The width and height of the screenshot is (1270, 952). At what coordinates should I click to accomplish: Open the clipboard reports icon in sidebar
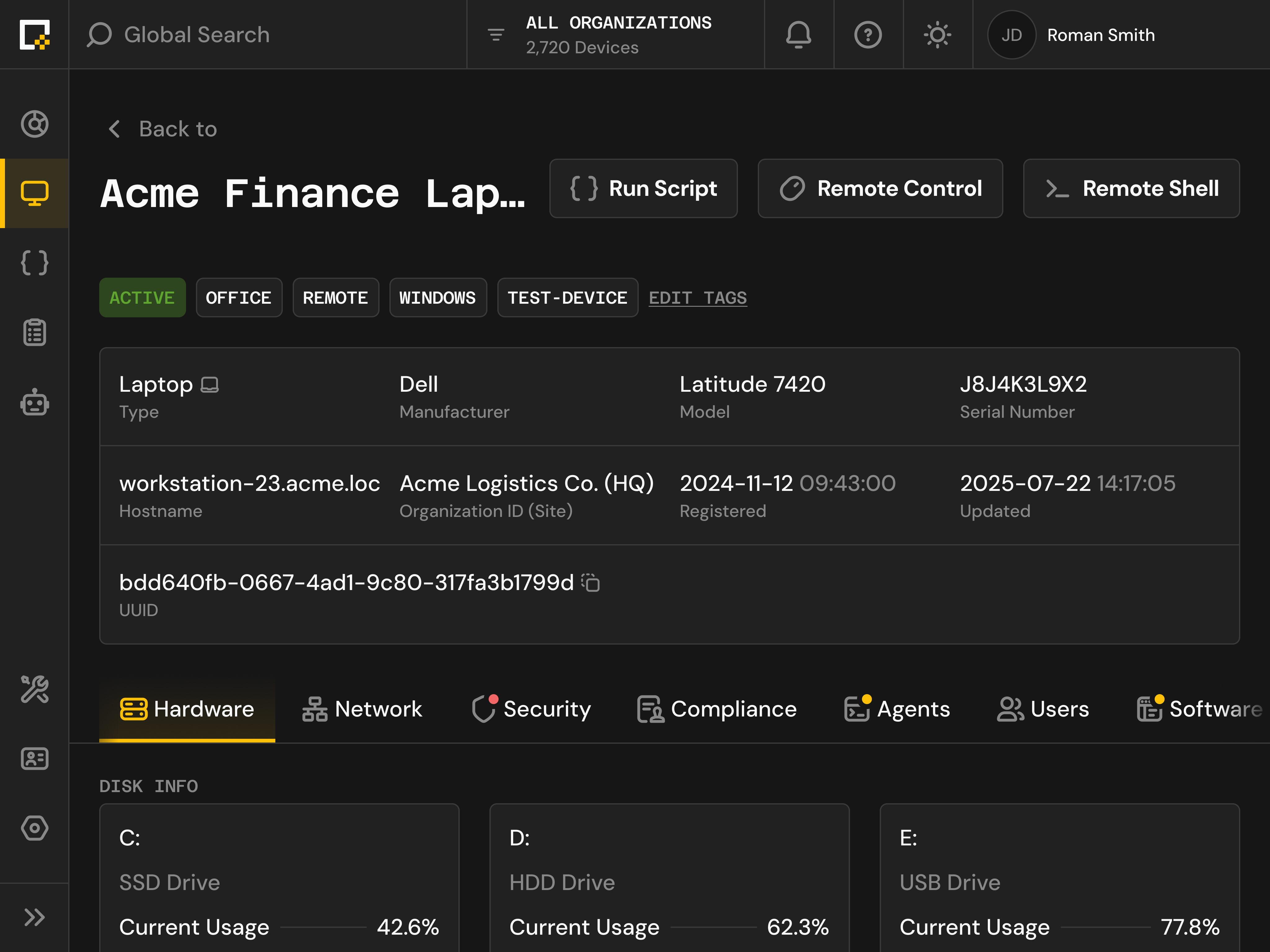34,332
